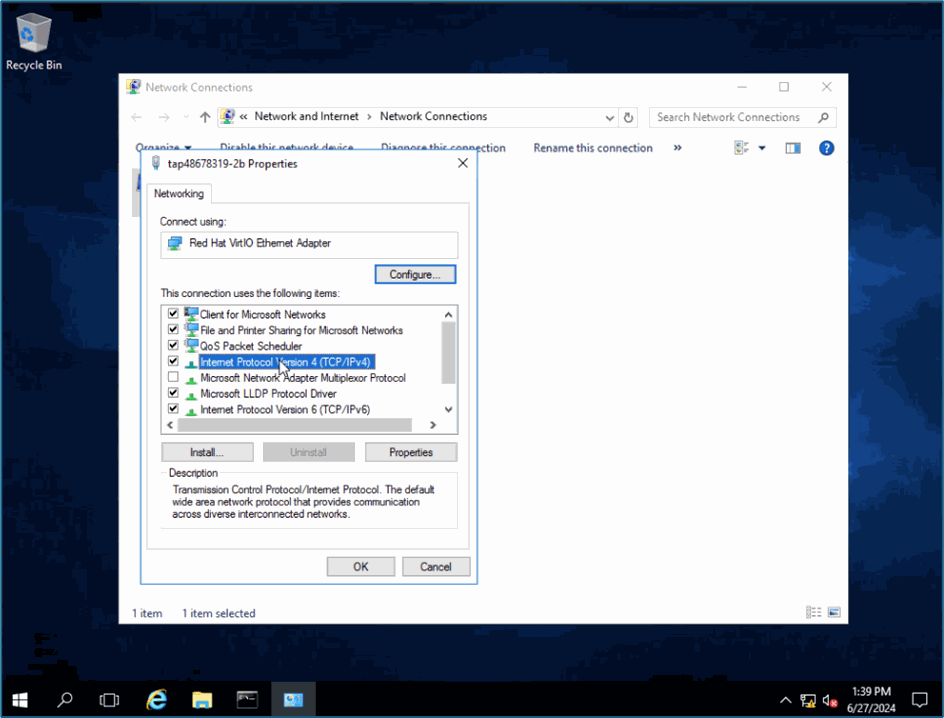Click the Forward navigation arrow
944x718 pixels.
click(164, 117)
